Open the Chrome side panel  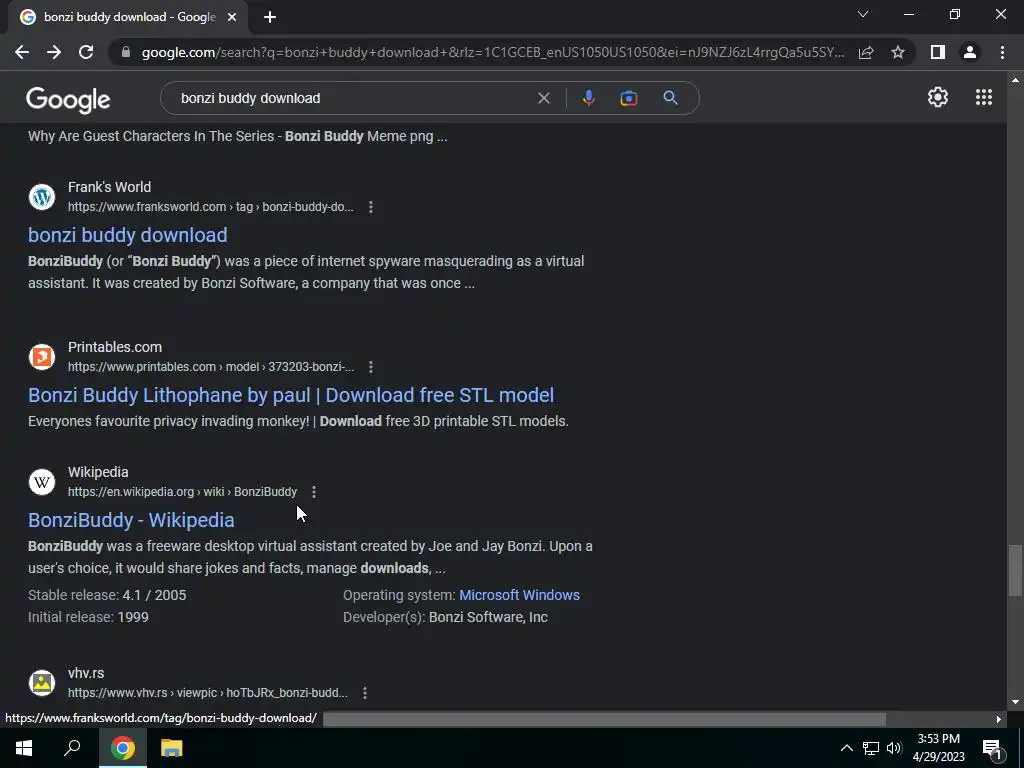938,52
